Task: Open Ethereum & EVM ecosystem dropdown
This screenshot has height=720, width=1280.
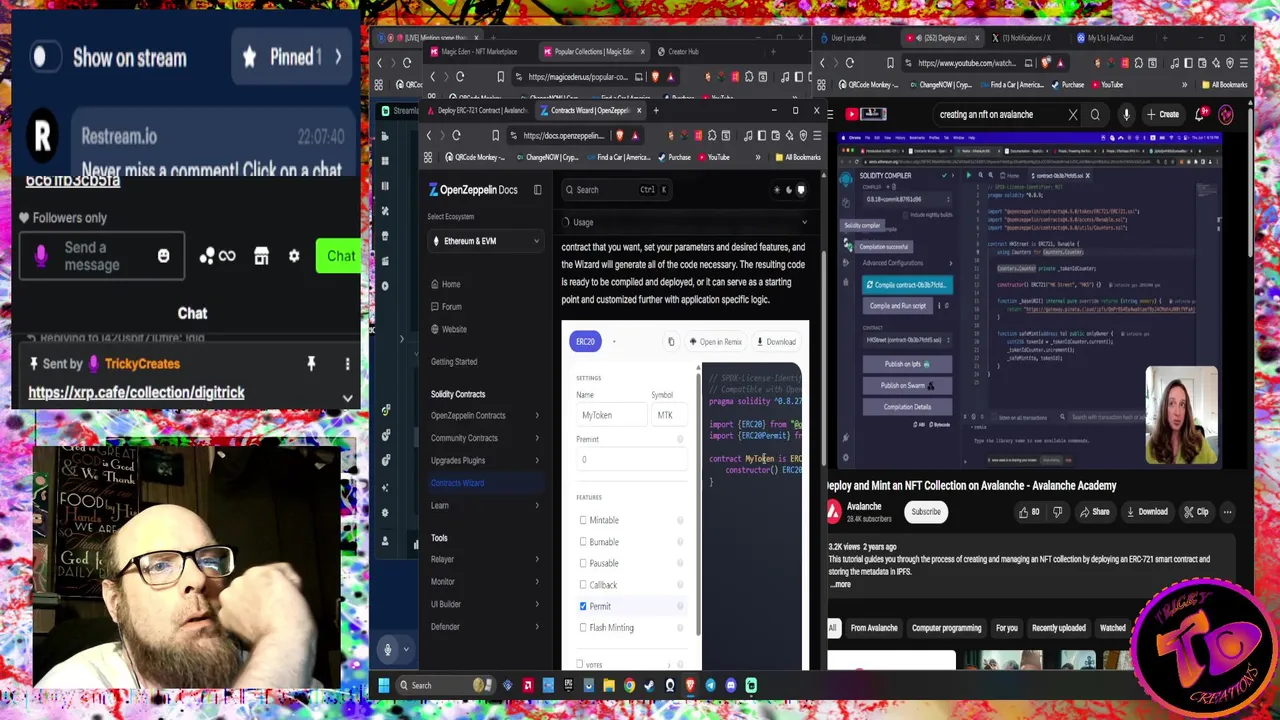Action: [485, 241]
